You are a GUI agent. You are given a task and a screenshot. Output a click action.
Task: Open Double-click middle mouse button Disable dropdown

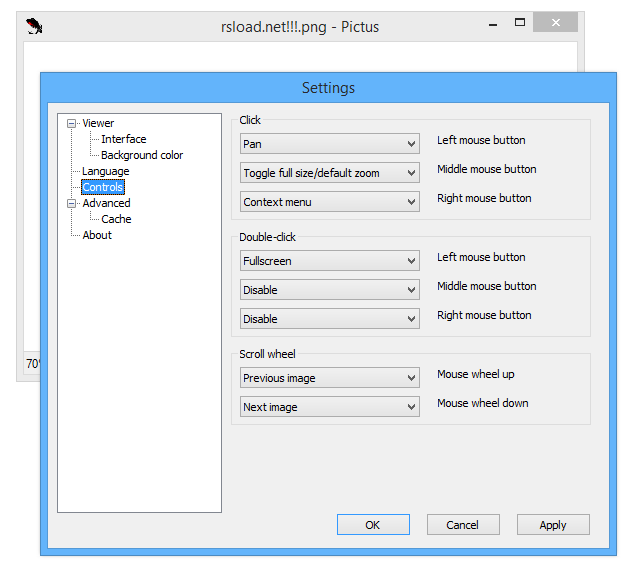click(x=329, y=290)
